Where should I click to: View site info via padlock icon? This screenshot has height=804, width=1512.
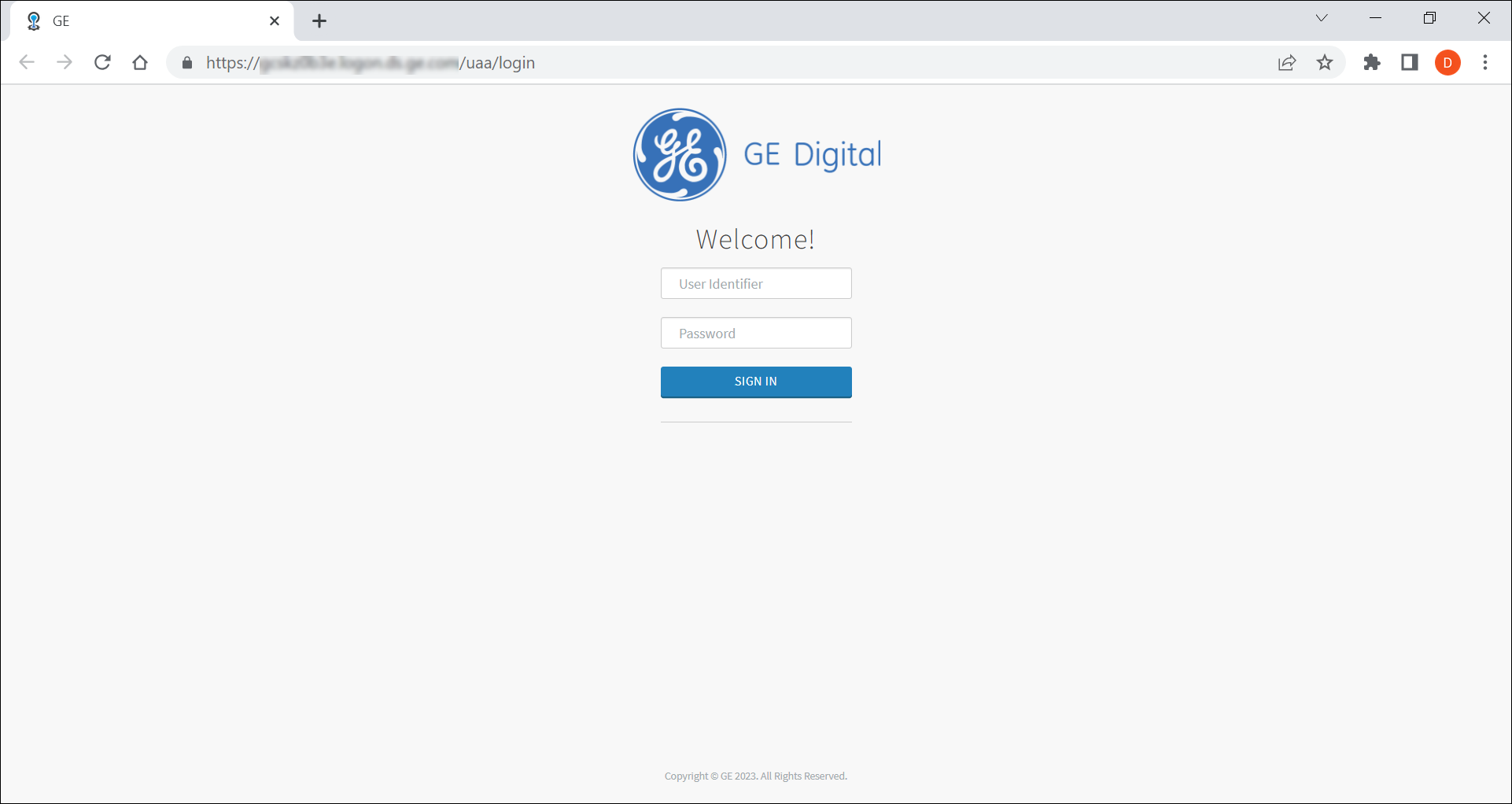(x=187, y=63)
